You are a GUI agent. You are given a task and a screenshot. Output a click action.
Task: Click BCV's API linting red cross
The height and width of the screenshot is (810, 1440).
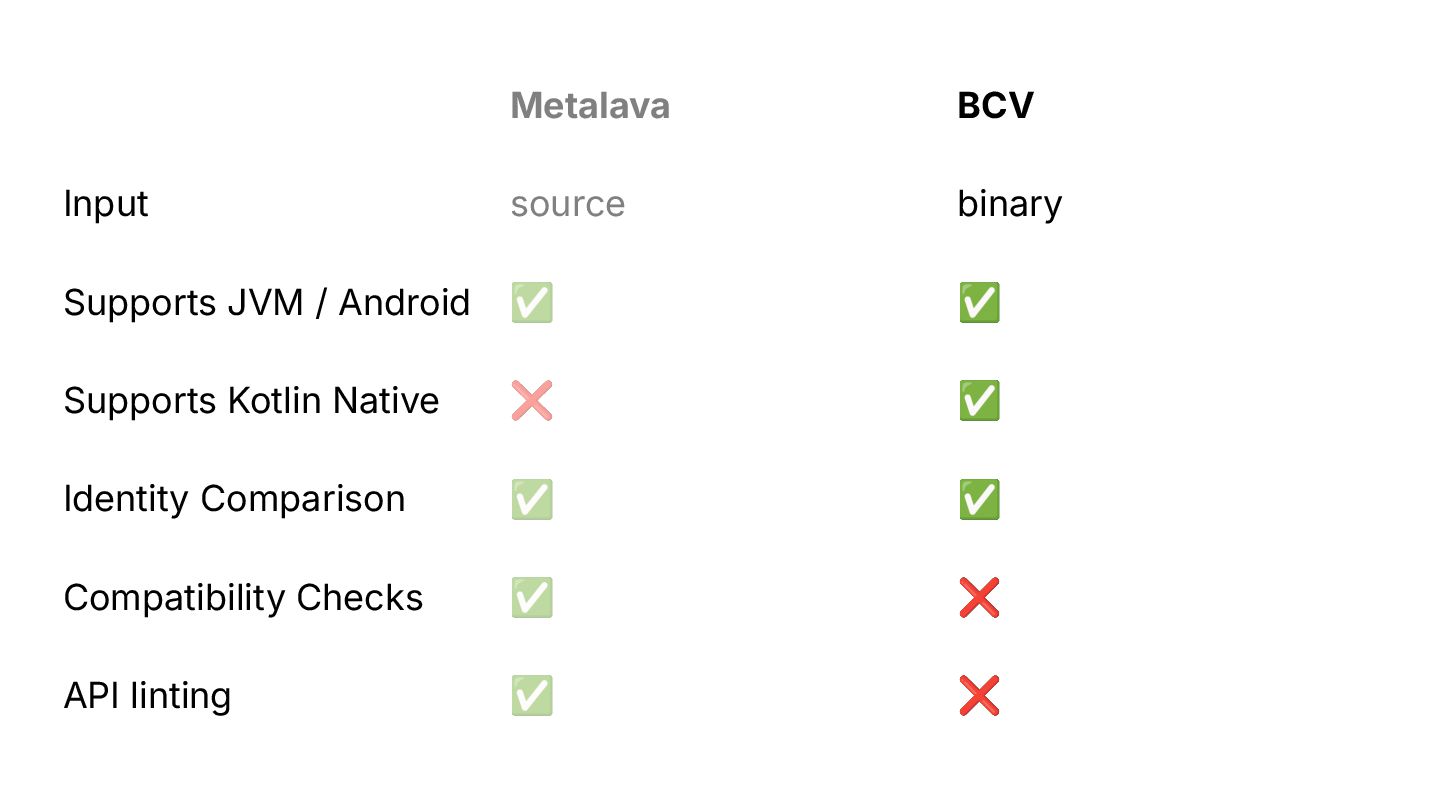pos(979,695)
